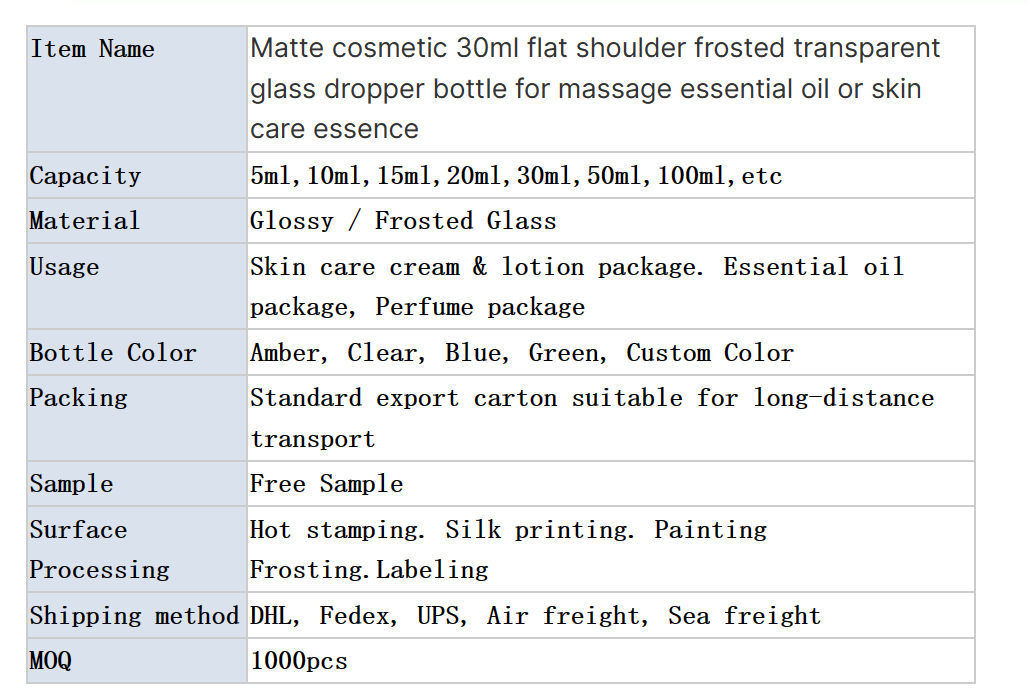
Task: Click the Amber, Clear, Blue, Green colors cell
Action: pyautogui.click(x=610, y=352)
